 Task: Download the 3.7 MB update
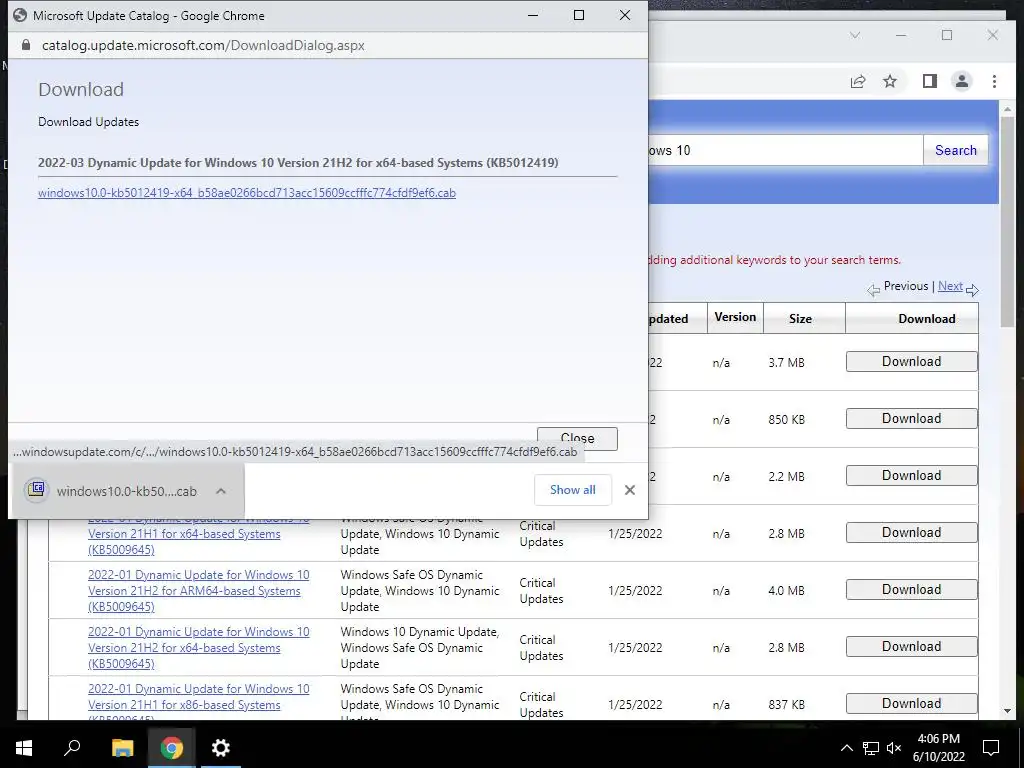[912, 362]
